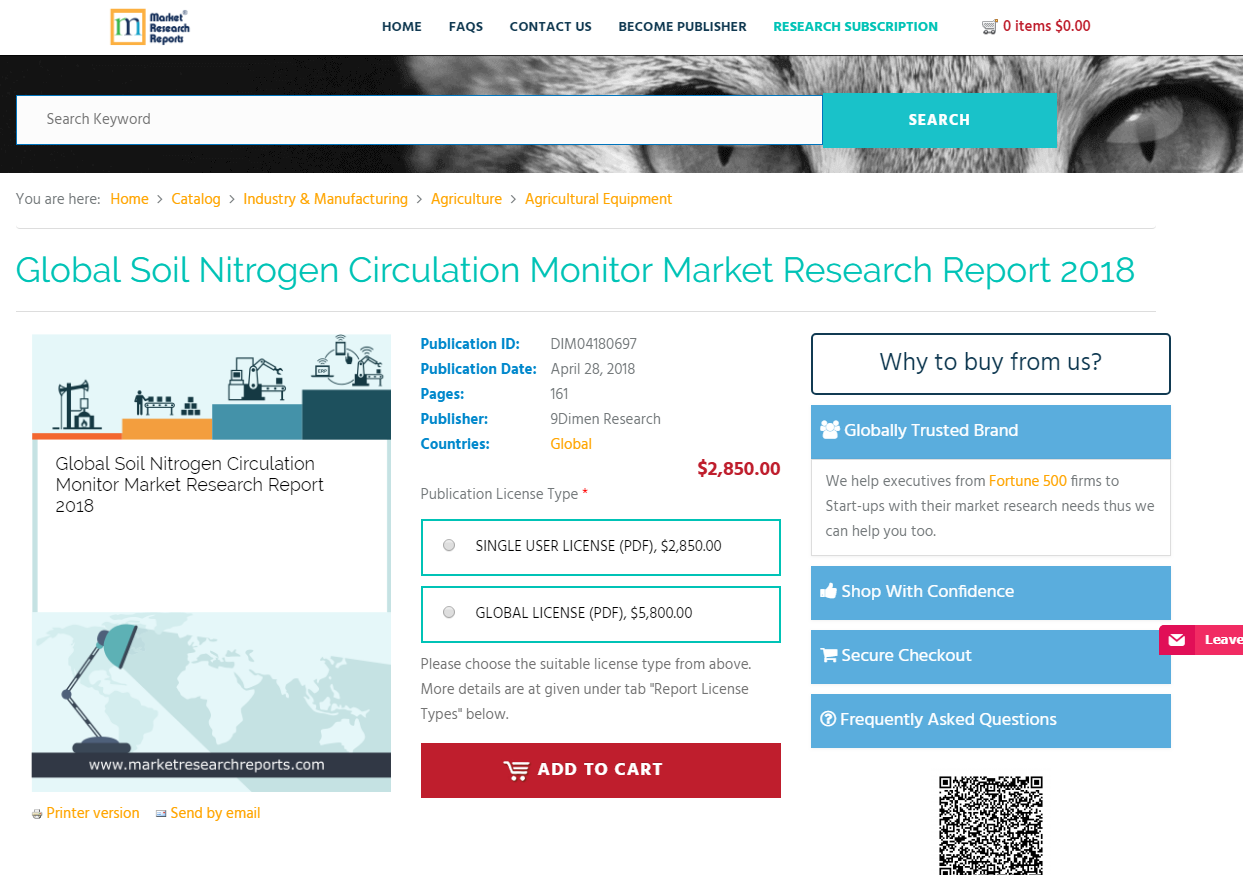The width and height of the screenshot is (1243, 875).
Task: Follow the Industry & Manufacturing breadcrumb link
Action: pos(325,199)
